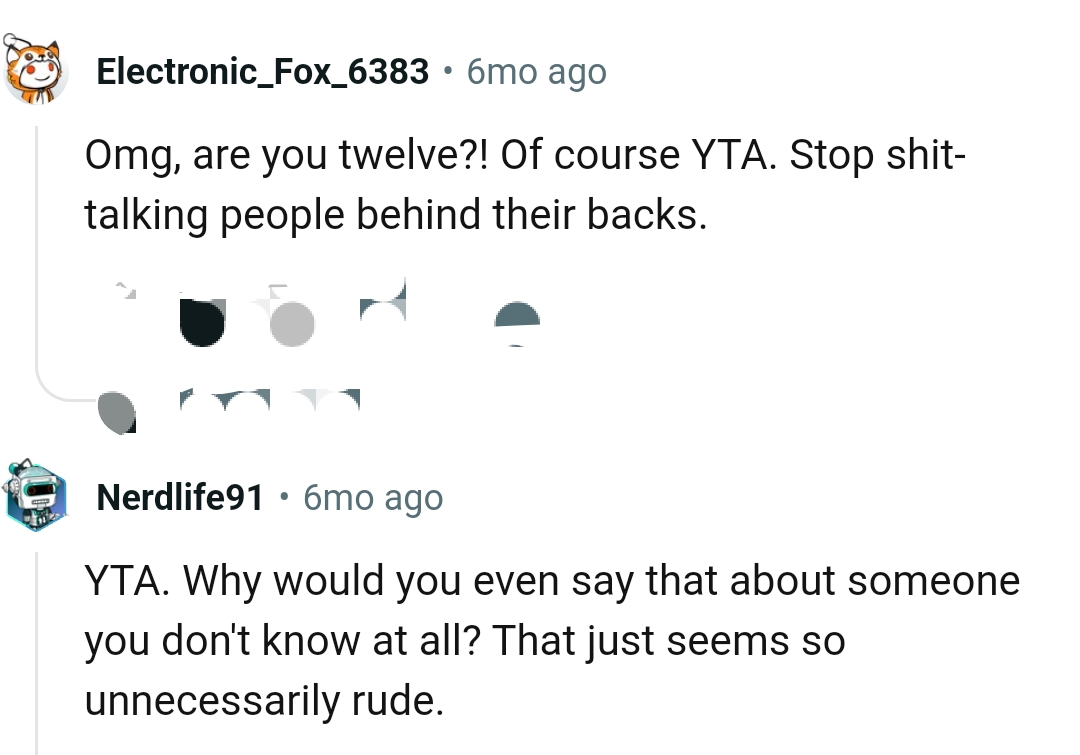This screenshot has height=755, width=1080.
Task: Click the light gray circular award icon
Action: click(x=291, y=322)
